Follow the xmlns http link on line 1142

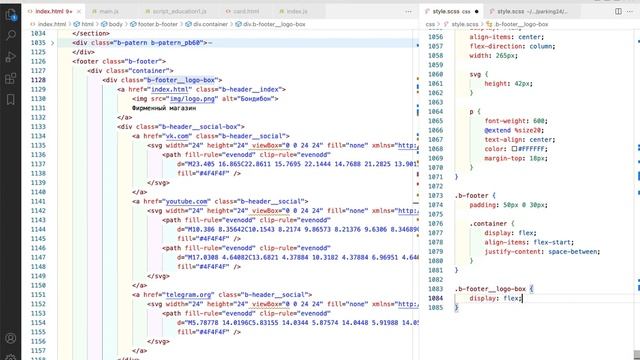pos(408,211)
